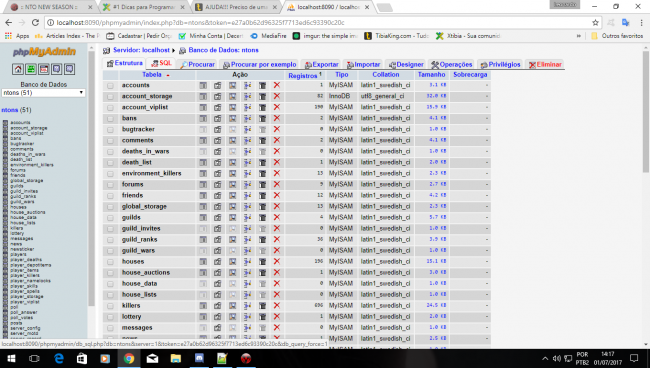
Task: Expand bookmarks overflow chevron in Chrome
Action: (x=579, y=36)
